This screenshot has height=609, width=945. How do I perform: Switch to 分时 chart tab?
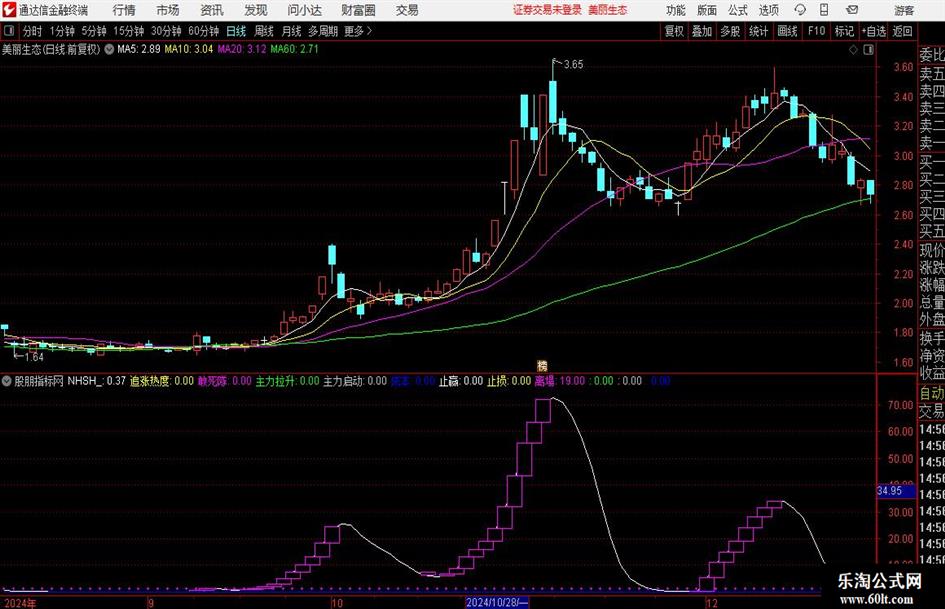coord(33,31)
